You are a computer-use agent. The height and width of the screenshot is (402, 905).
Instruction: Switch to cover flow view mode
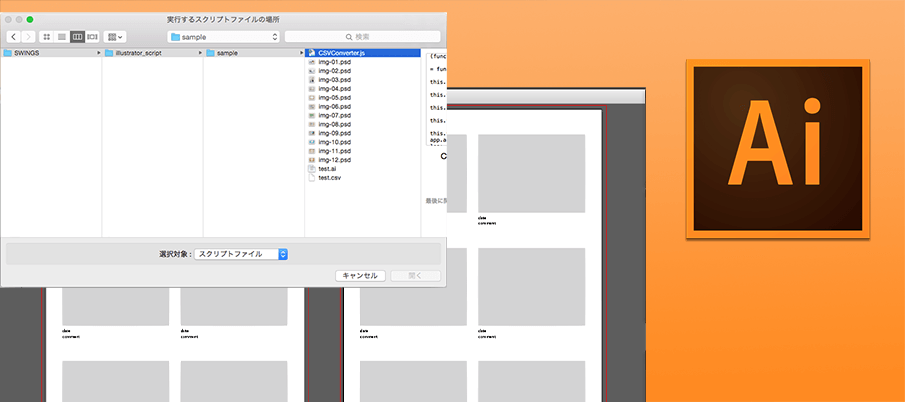tap(92, 37)
